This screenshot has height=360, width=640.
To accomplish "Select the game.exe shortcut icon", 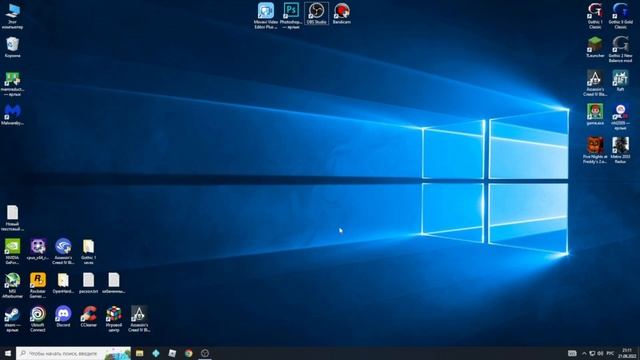I will [595, 114].
